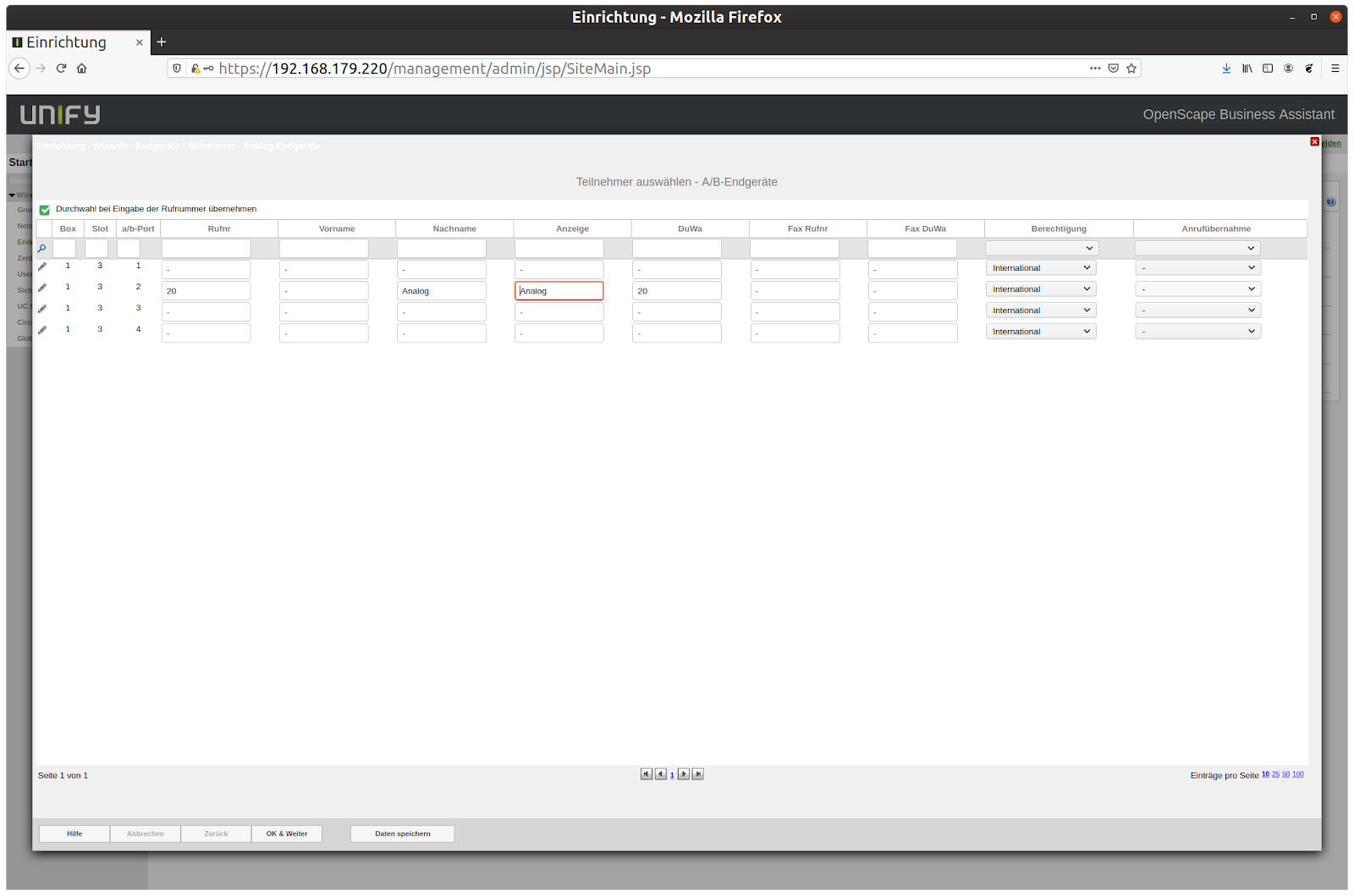Go to first page of entries

(x=647, y=774)
